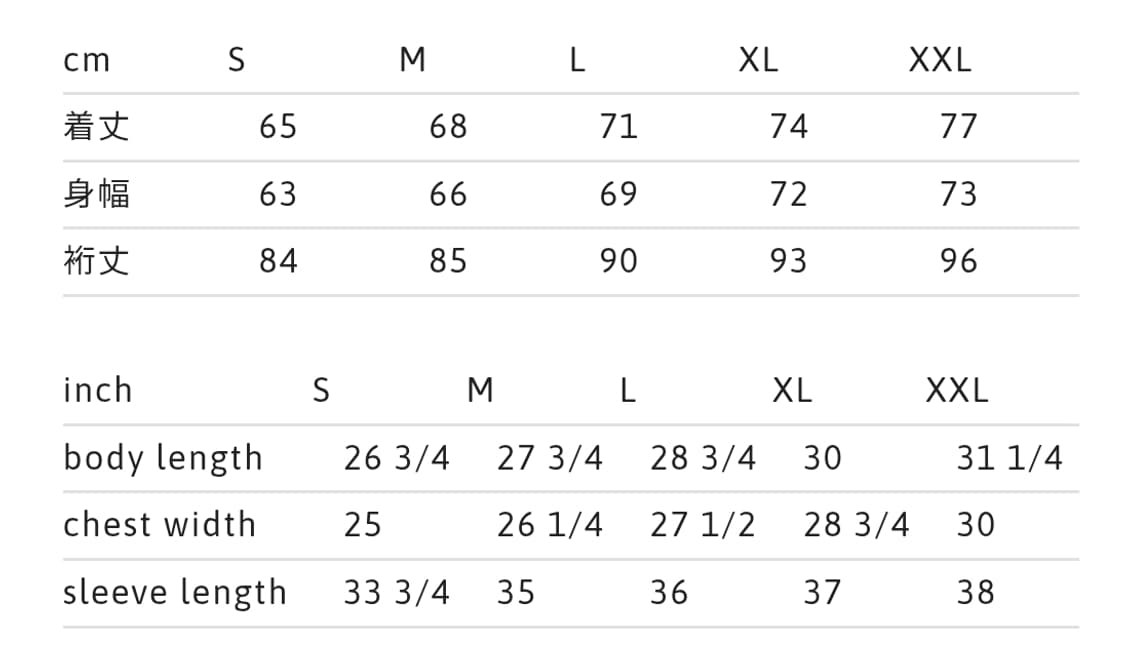
Task: Click the "cm" unit header label
Action: 86,61
